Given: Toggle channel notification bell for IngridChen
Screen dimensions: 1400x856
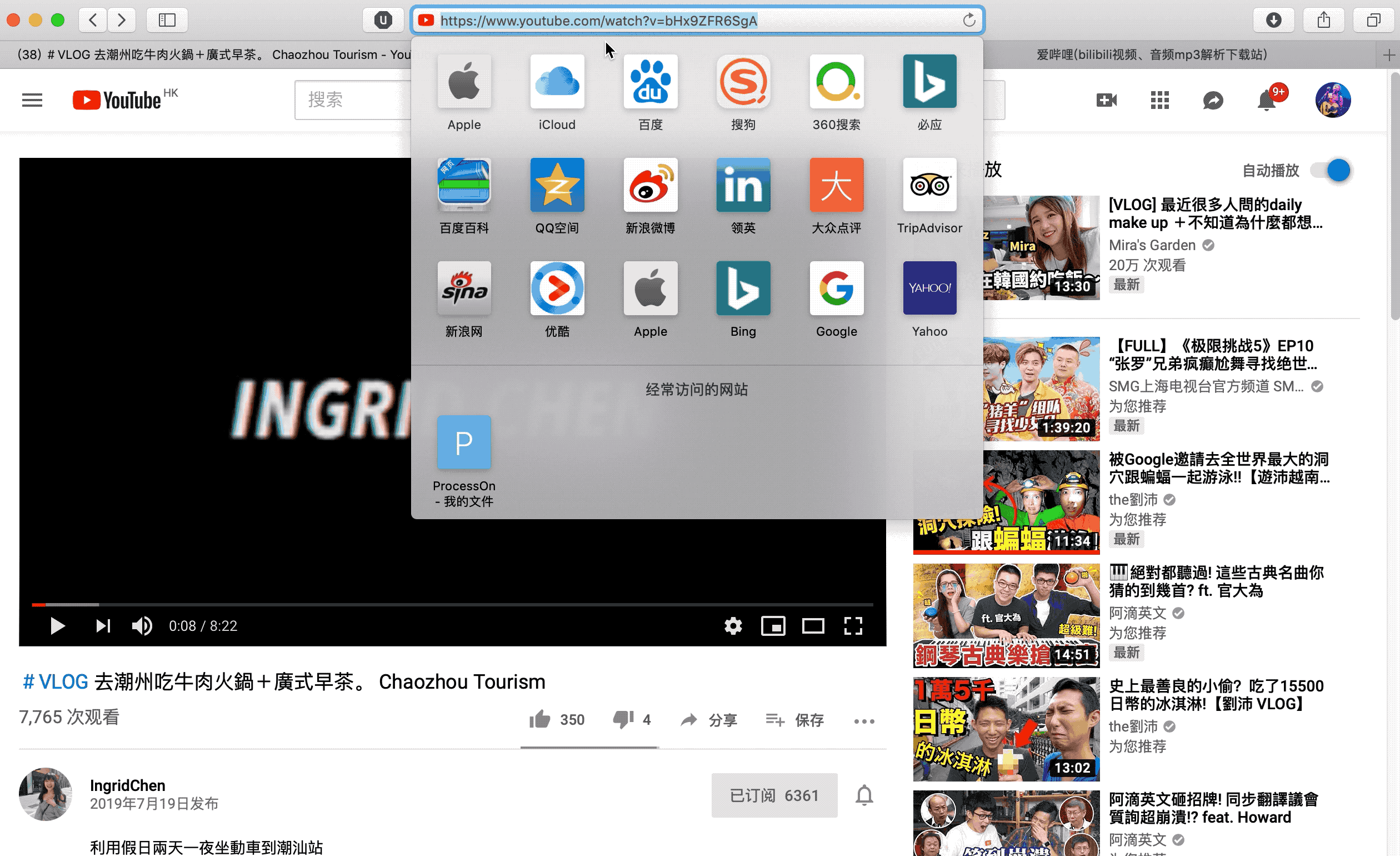Looking at the screenshot, I should click(x=864, y=795).
